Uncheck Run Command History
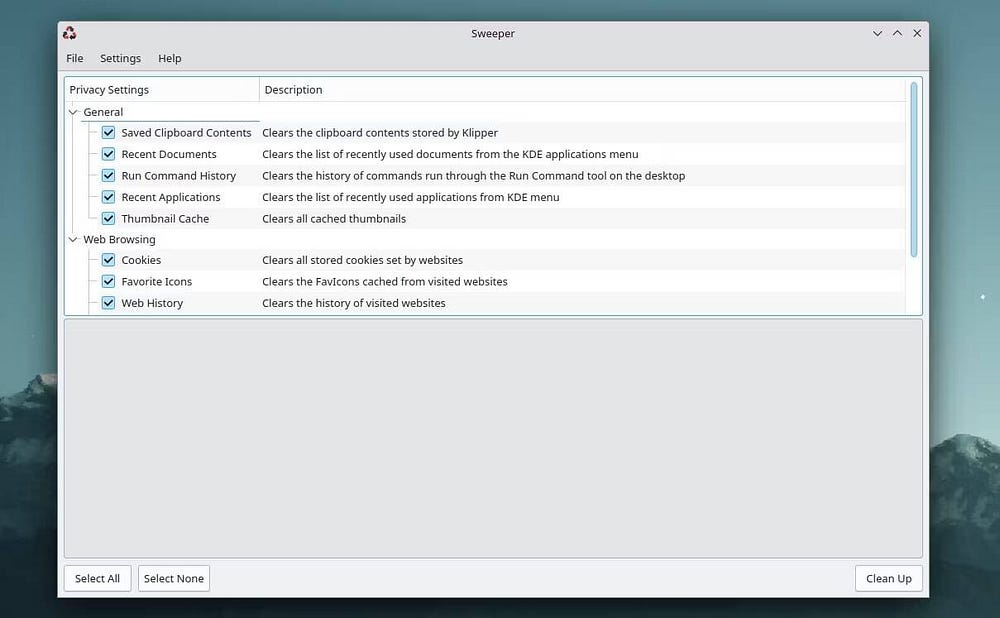 point(107,175)
